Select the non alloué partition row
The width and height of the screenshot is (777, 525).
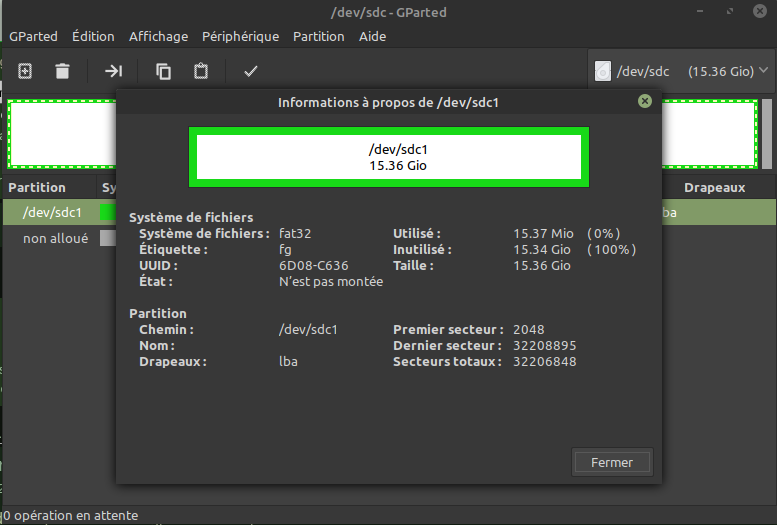[55, 238]
